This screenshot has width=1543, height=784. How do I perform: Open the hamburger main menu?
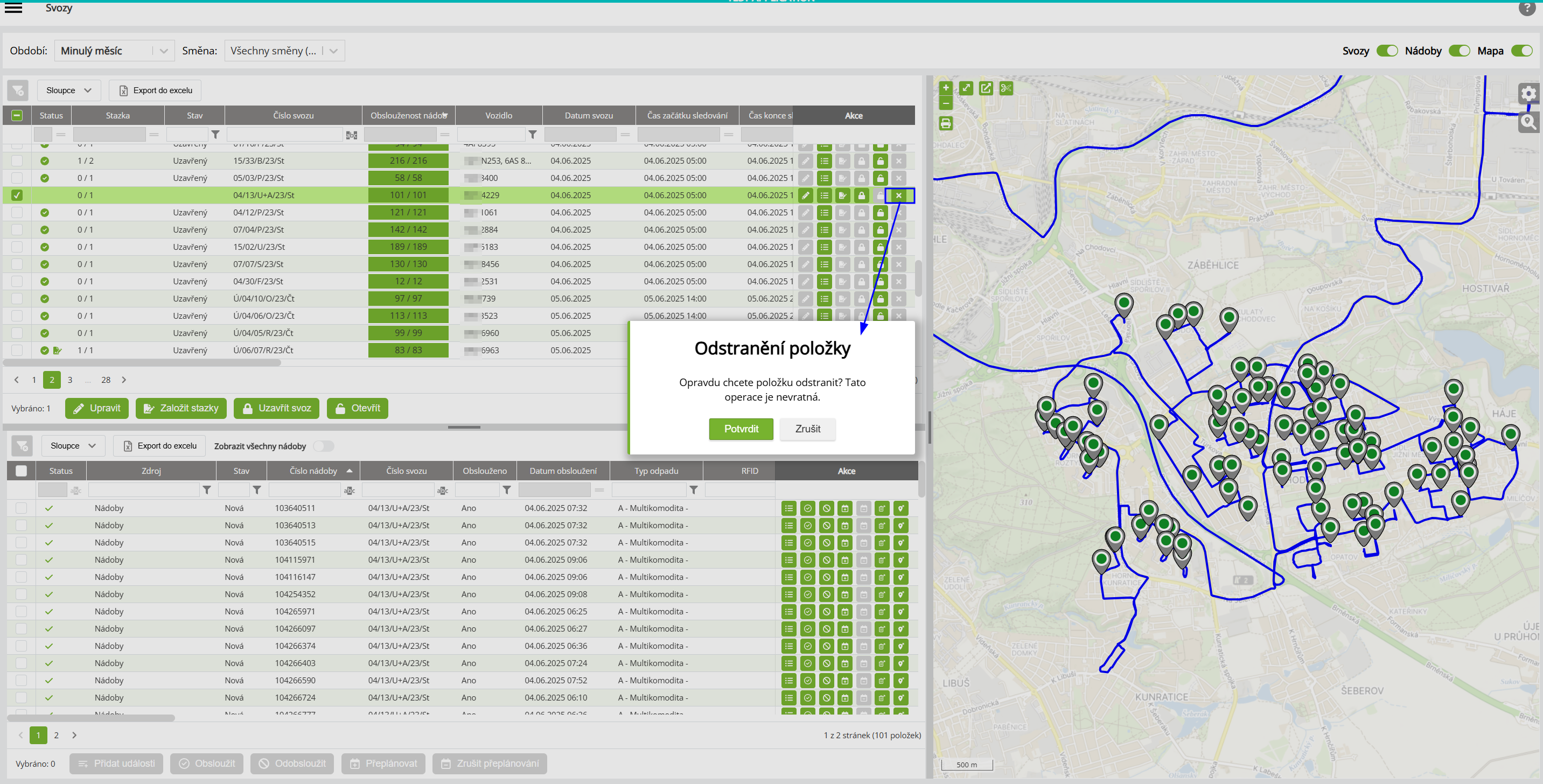tap(13, 8)
